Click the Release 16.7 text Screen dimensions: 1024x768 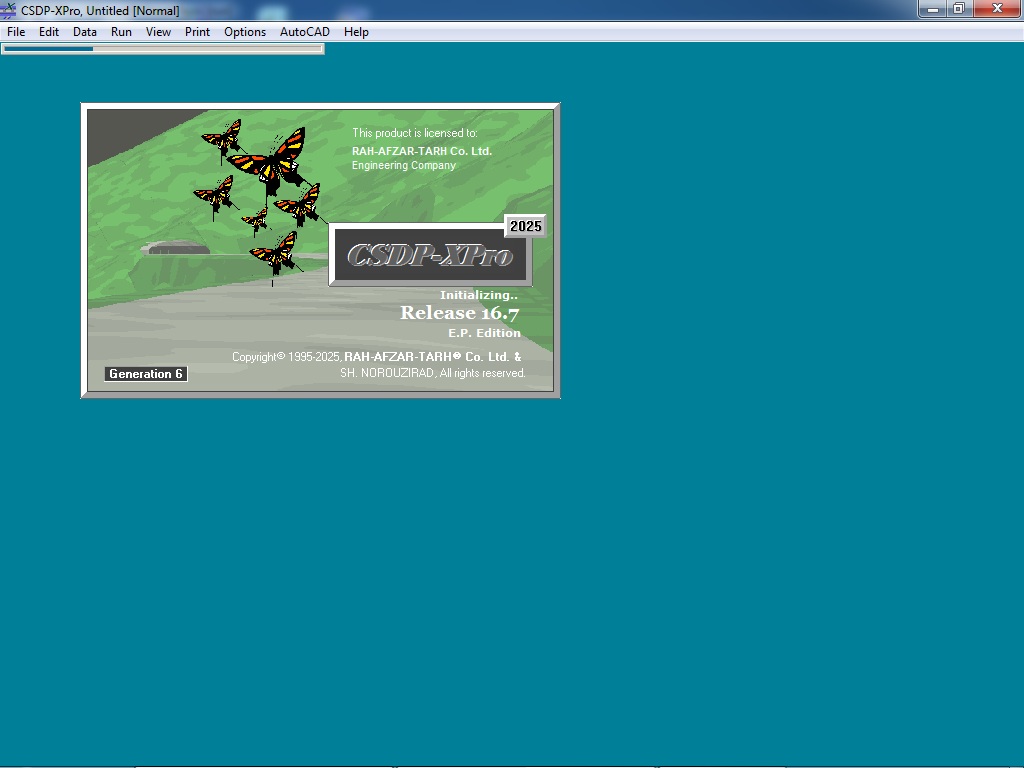coord(460,313)
